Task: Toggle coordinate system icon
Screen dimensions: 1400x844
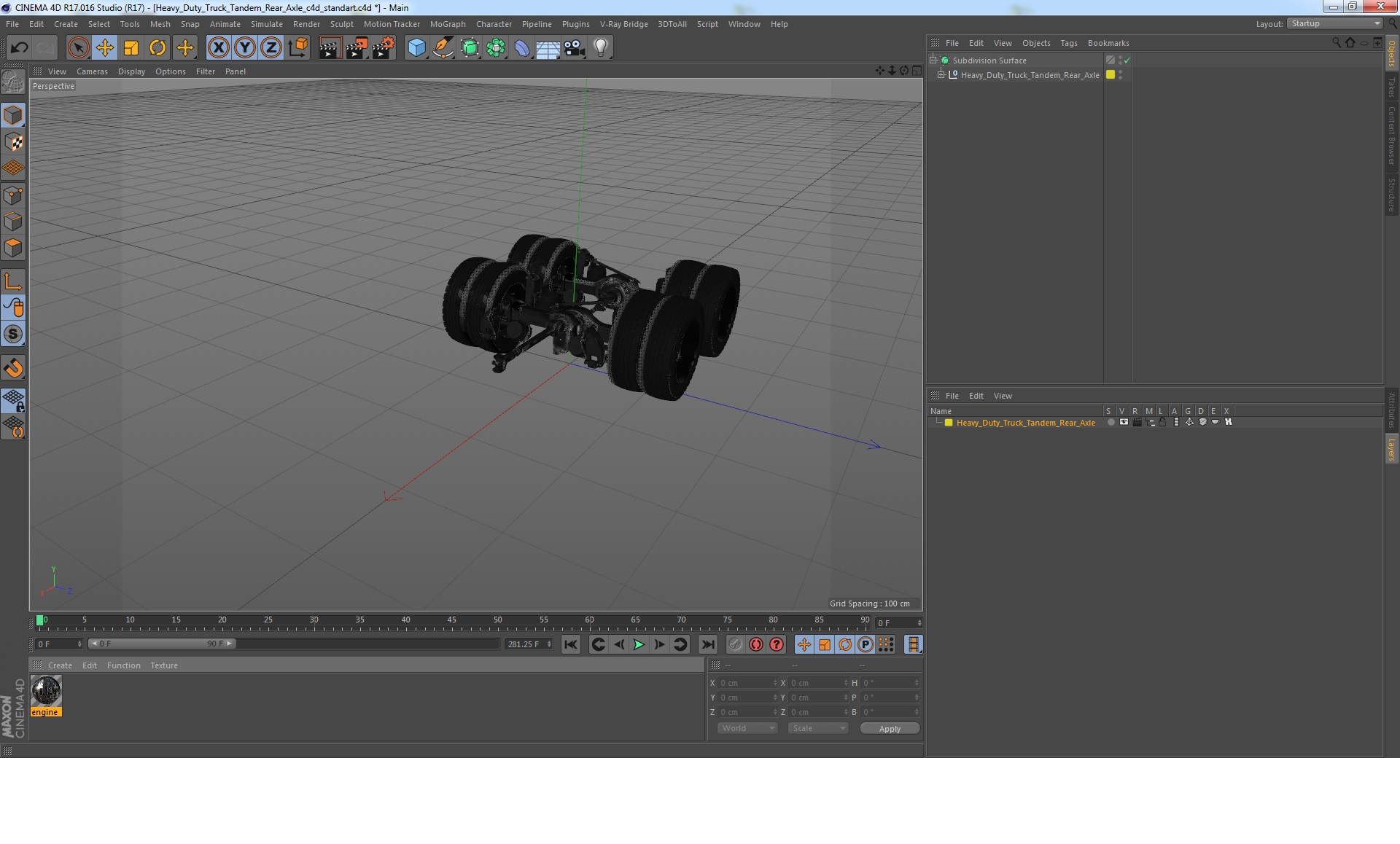Action: 297,48
